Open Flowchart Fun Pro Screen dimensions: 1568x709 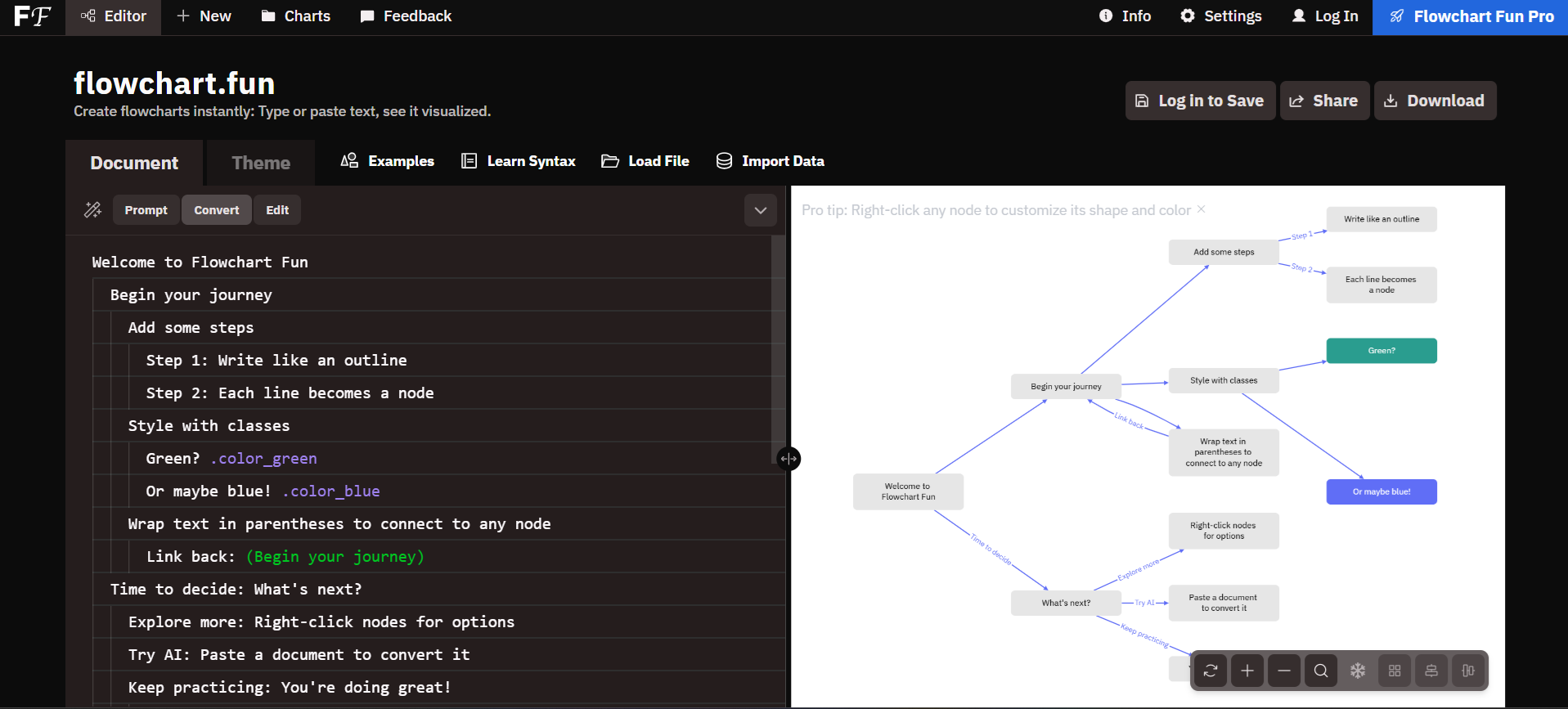click(x=1470, y=17)
